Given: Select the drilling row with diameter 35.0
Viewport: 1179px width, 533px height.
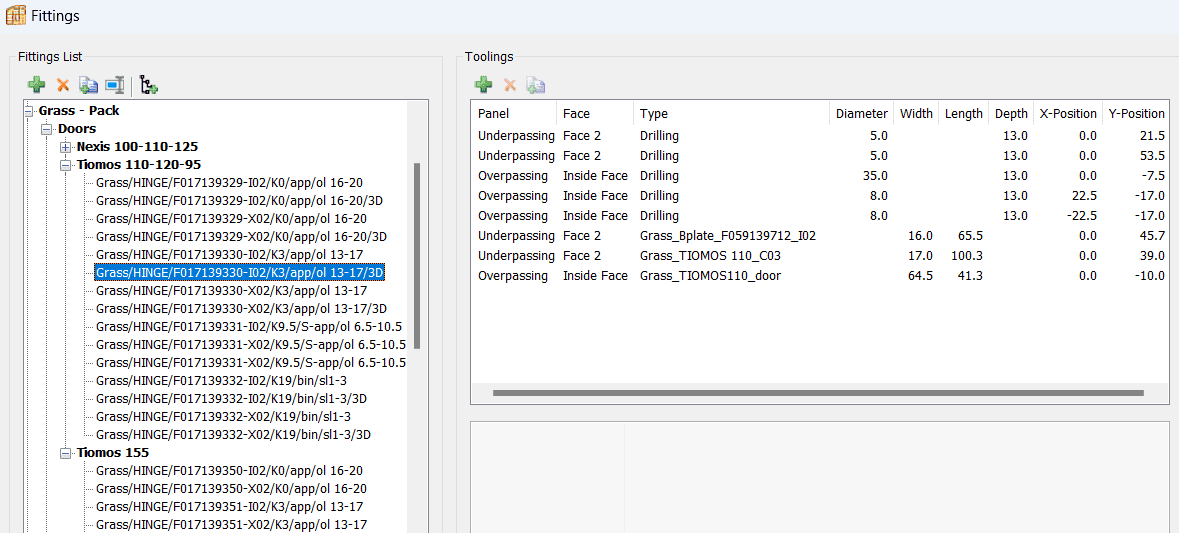Looking at the screenshot, I should [820, 176].
